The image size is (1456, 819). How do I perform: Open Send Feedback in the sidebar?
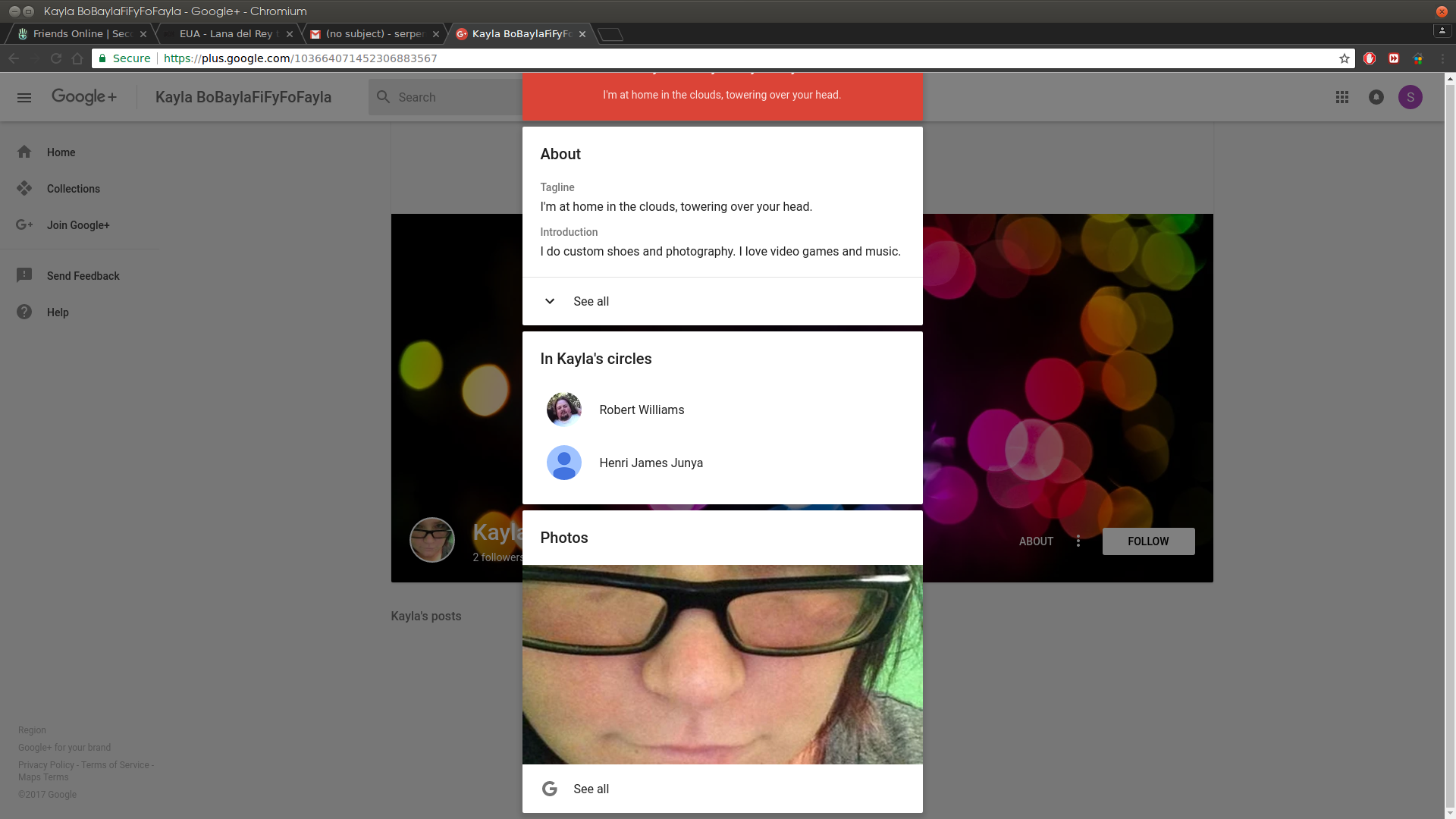coord(79,275)
